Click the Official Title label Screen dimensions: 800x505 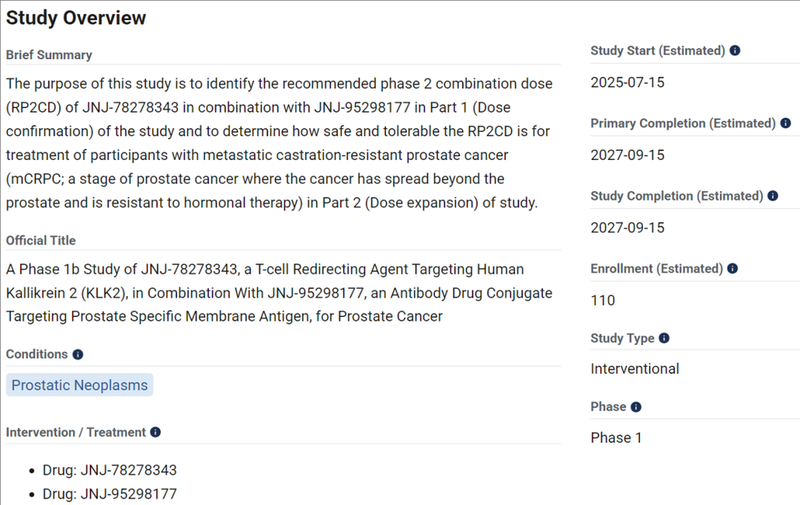click(x=41, y=240)
